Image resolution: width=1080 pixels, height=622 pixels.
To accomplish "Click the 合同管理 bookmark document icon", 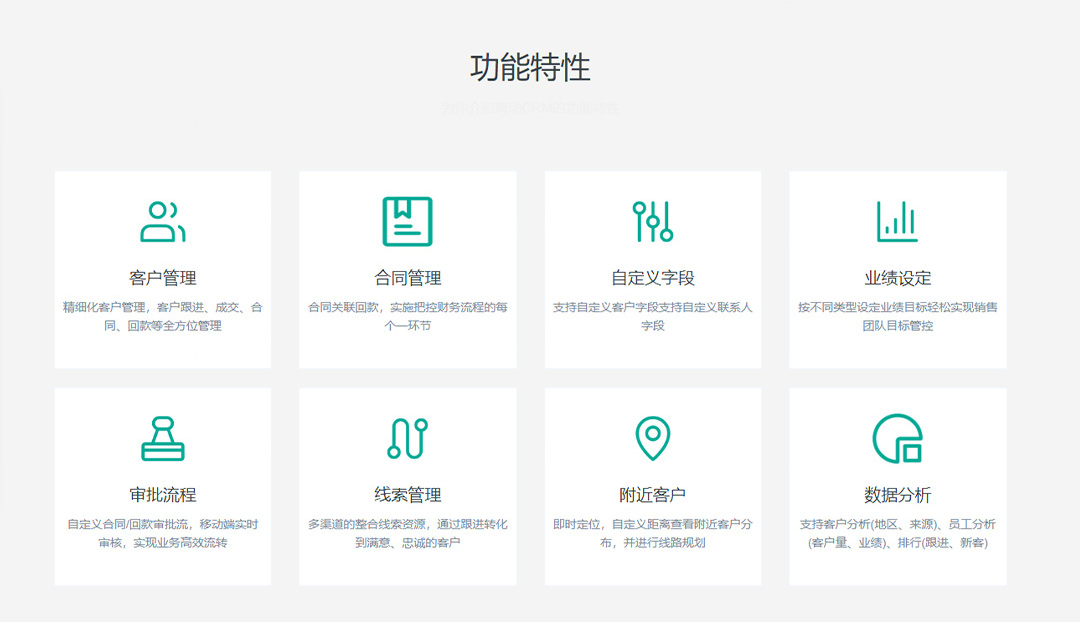I will pyautogui.click(x=408, y=221).
